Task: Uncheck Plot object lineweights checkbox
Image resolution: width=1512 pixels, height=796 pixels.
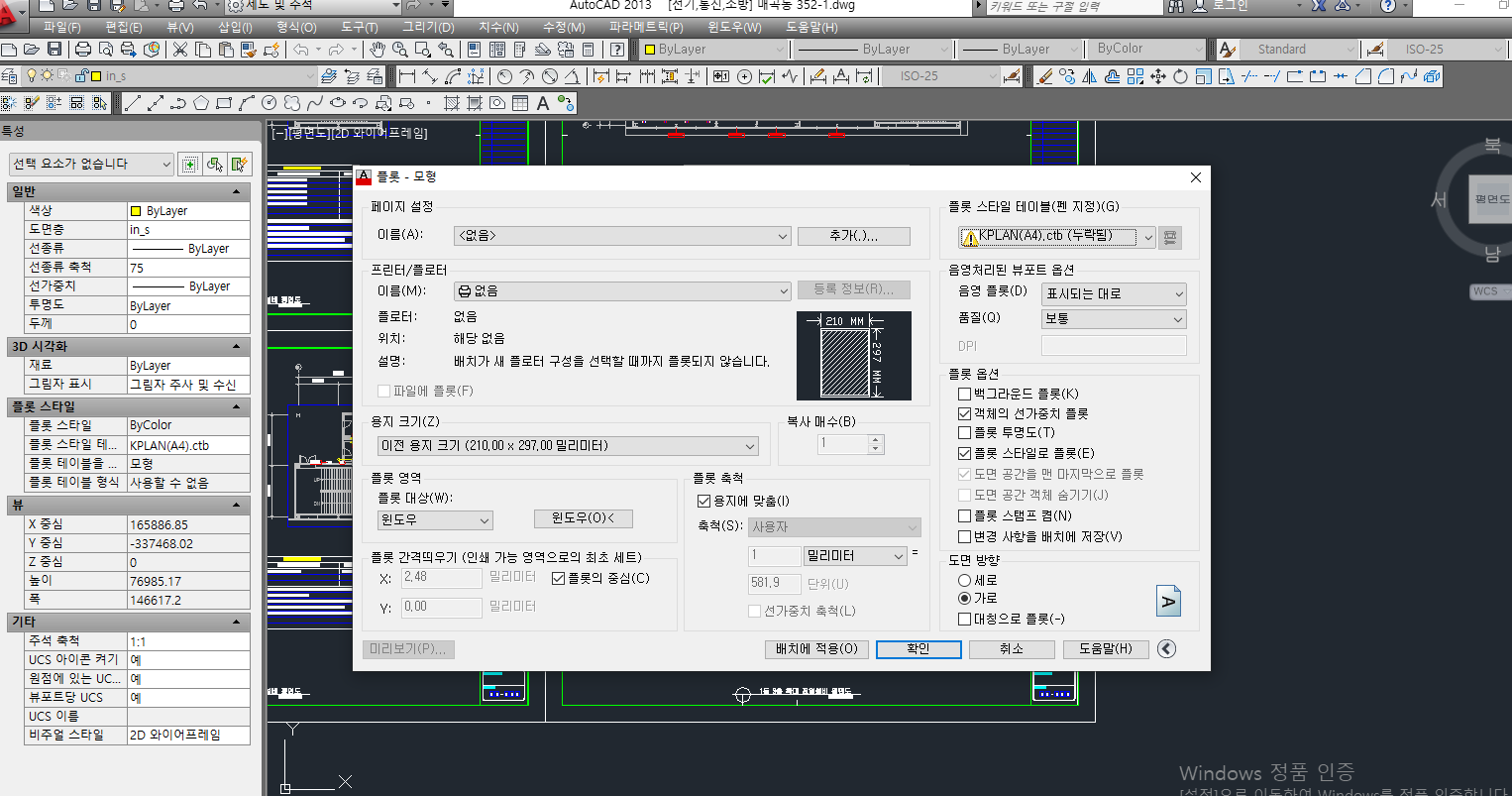Action: point(965,413)
